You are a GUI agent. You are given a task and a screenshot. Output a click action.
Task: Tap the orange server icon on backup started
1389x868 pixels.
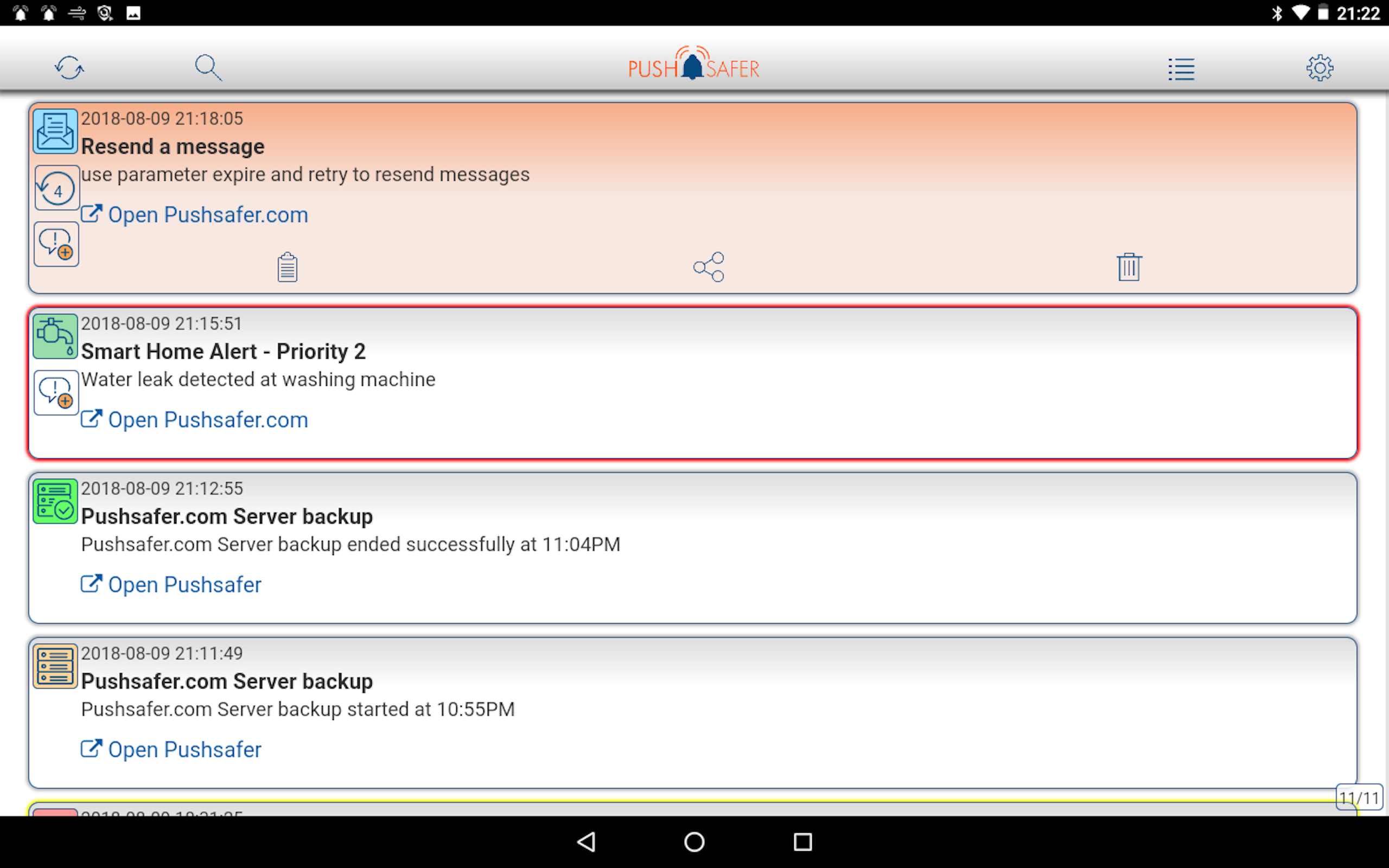55,666
